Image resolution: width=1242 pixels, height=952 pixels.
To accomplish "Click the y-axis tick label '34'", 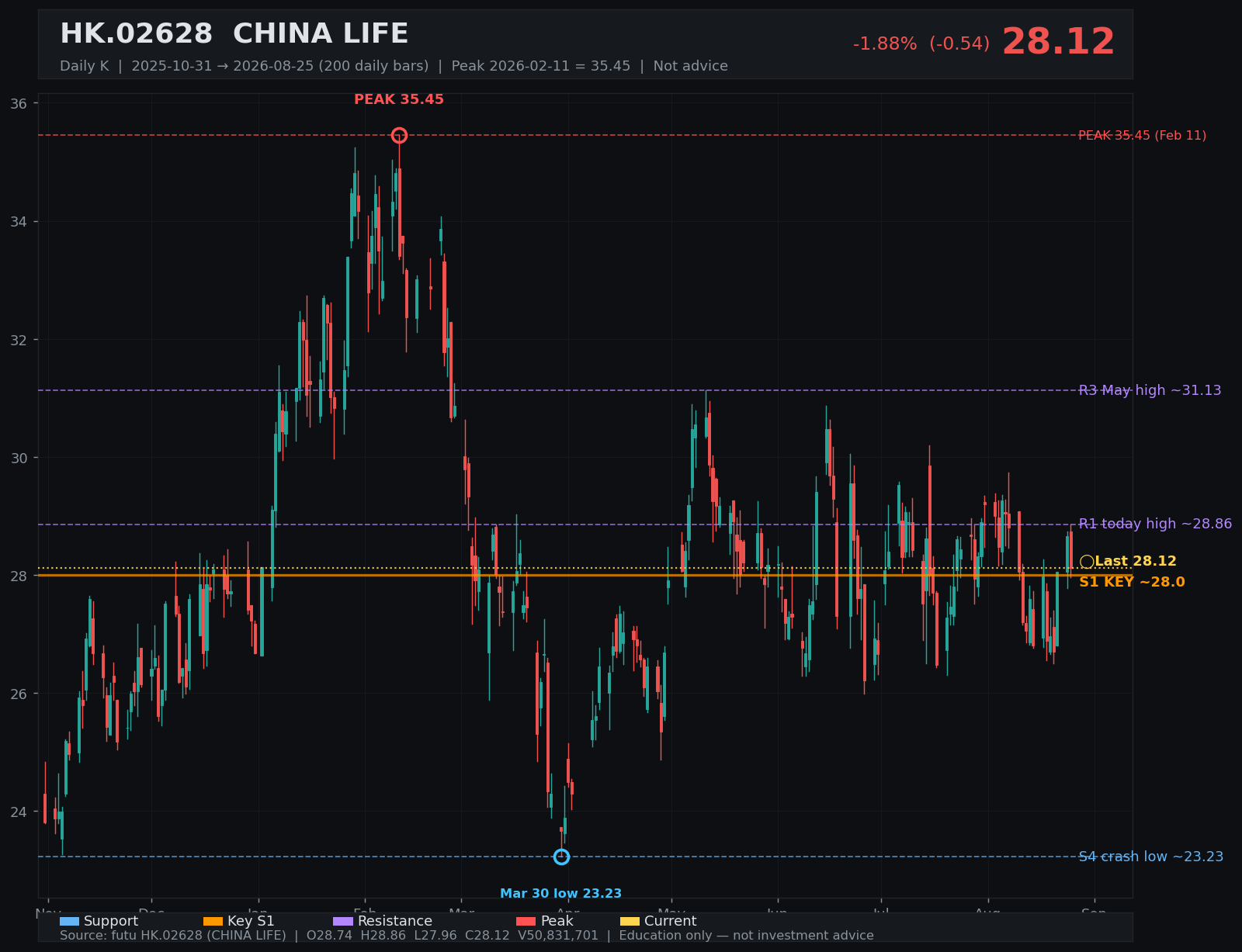I will tap(19, 222).
